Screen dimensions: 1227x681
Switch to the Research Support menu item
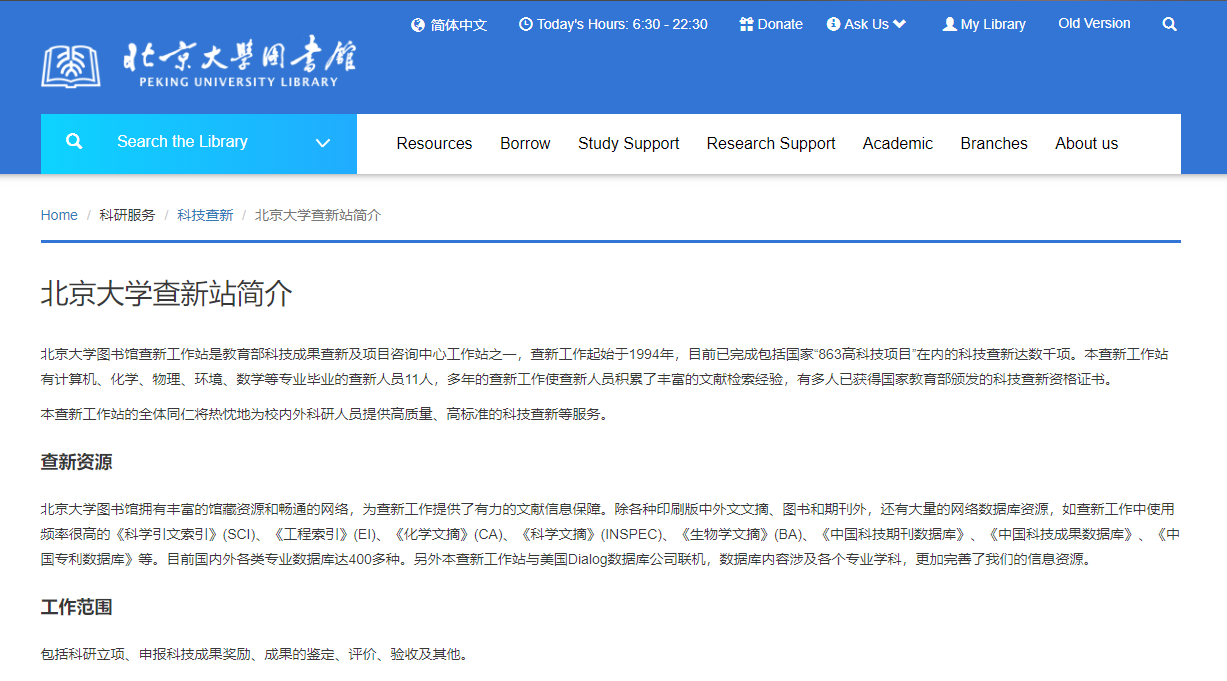(771, 143)
